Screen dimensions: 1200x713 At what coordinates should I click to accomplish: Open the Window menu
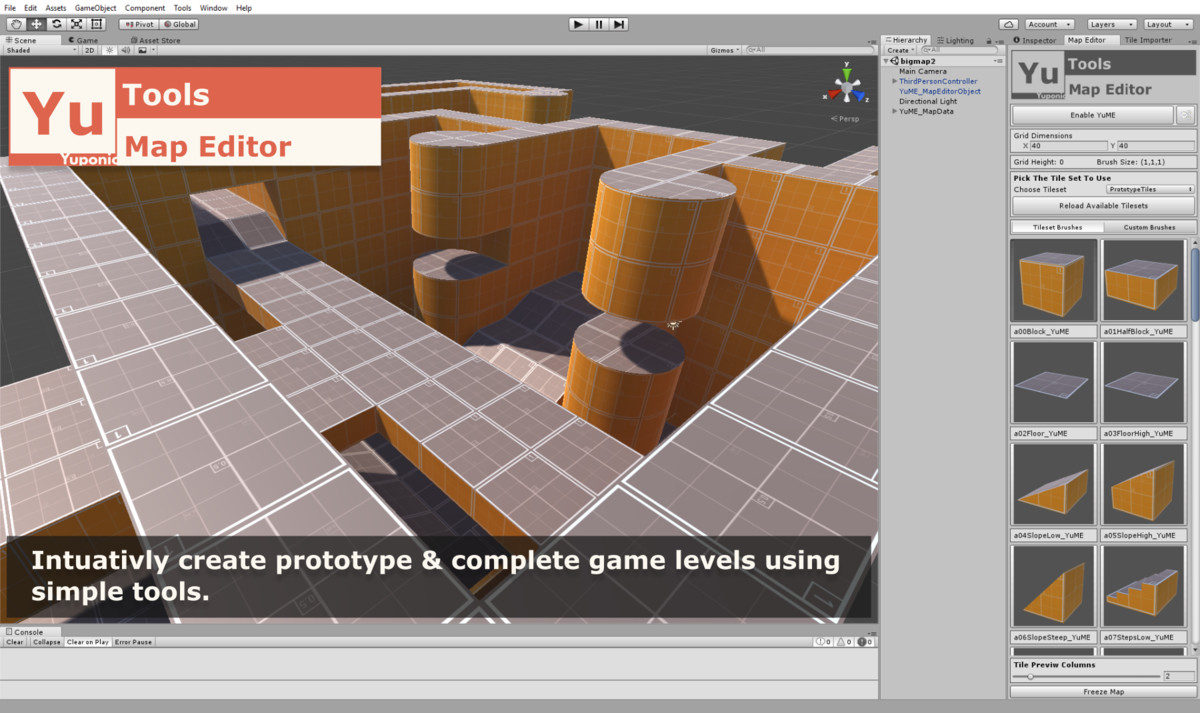pos(213,8)
